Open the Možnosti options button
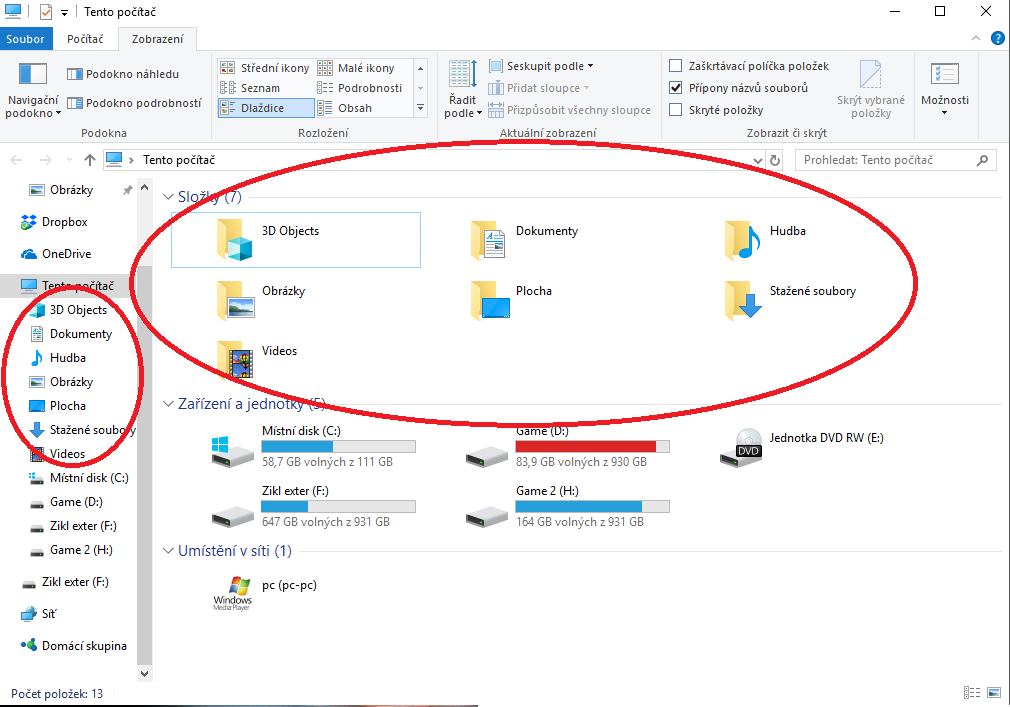This screenshot has width=1010, height=707. (944, 88)
